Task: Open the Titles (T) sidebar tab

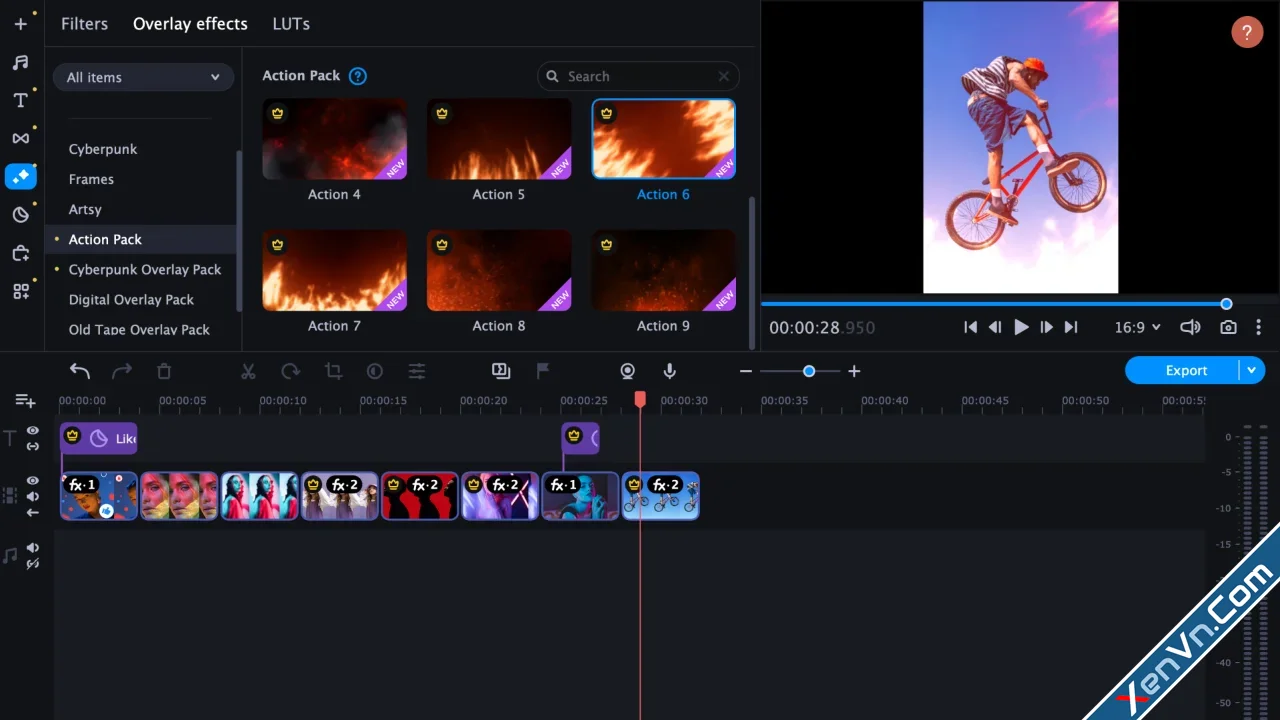Action: pyautogui.click(x=20, y=100)
